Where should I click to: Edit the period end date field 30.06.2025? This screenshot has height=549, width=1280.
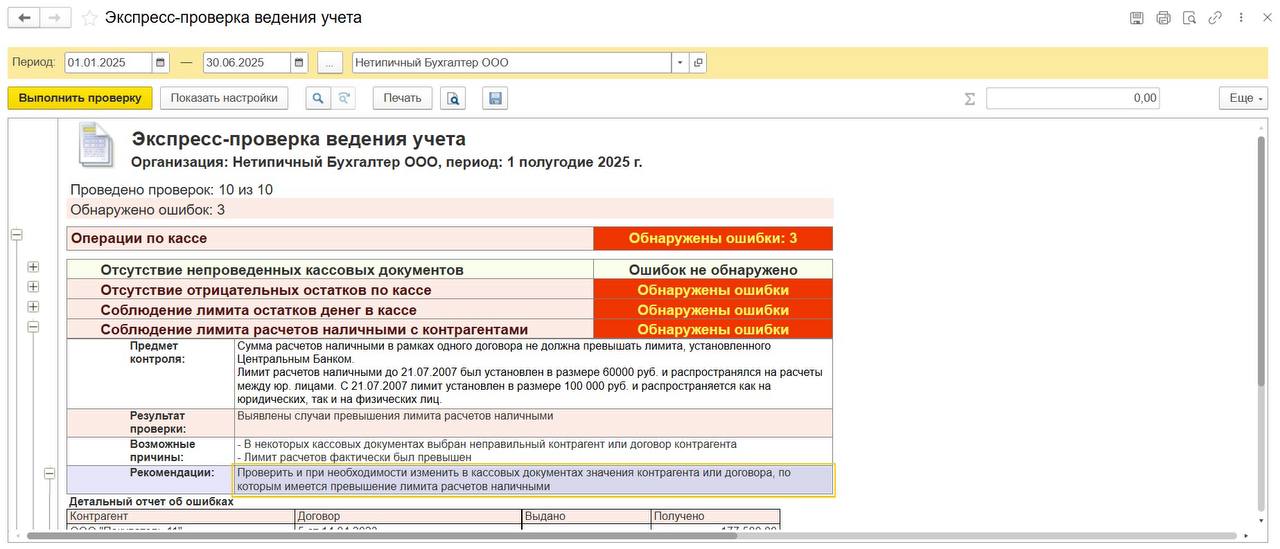[x=246, y=62]
